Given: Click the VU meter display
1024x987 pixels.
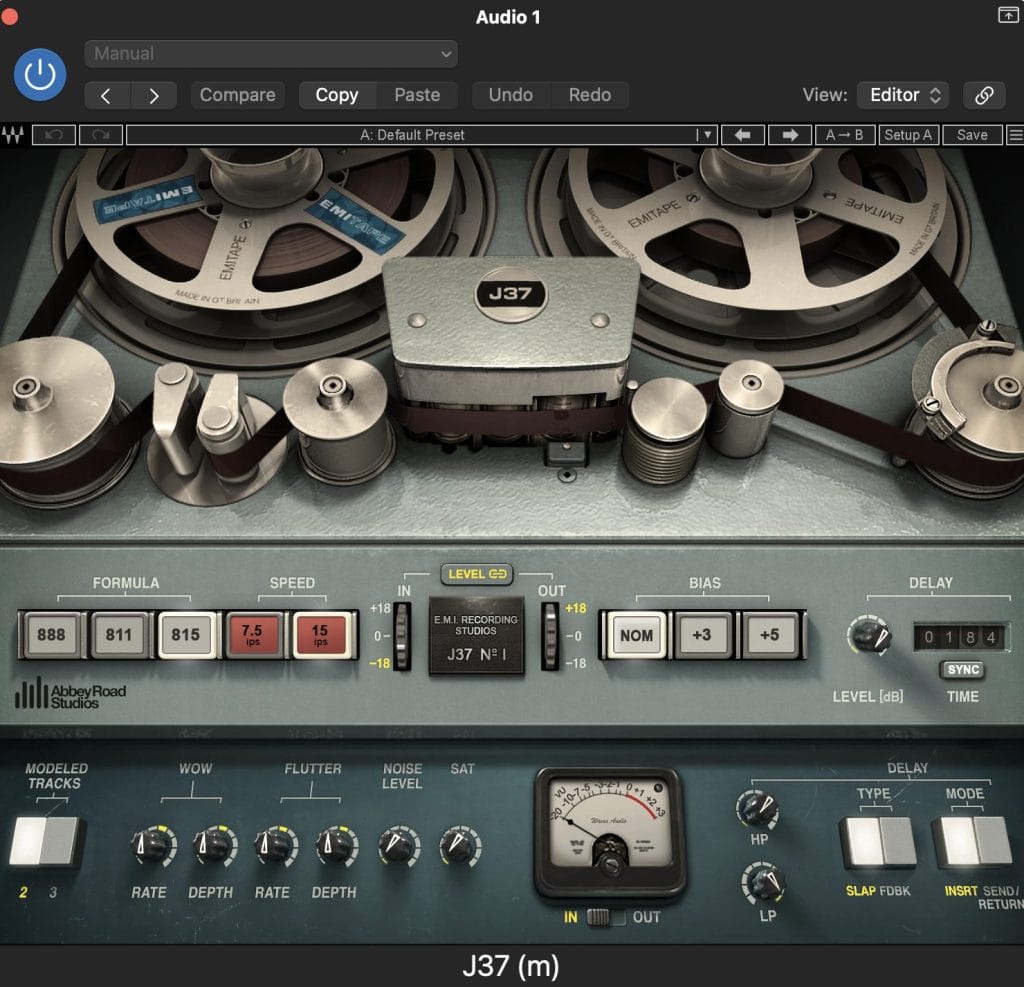Looking at the screenshot, I should [x=611, y=822].
